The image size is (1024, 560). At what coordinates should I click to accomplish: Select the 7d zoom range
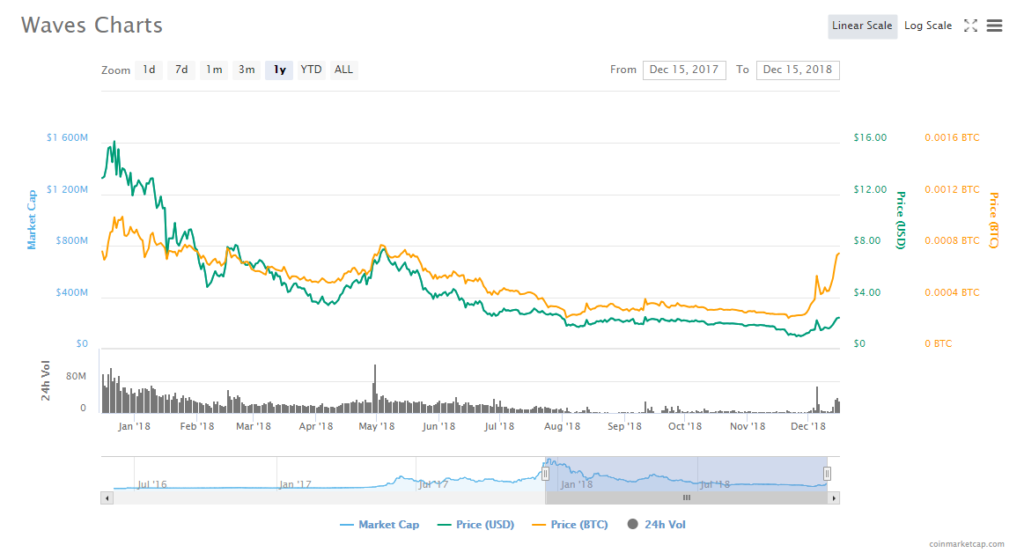tap(181, 70)
